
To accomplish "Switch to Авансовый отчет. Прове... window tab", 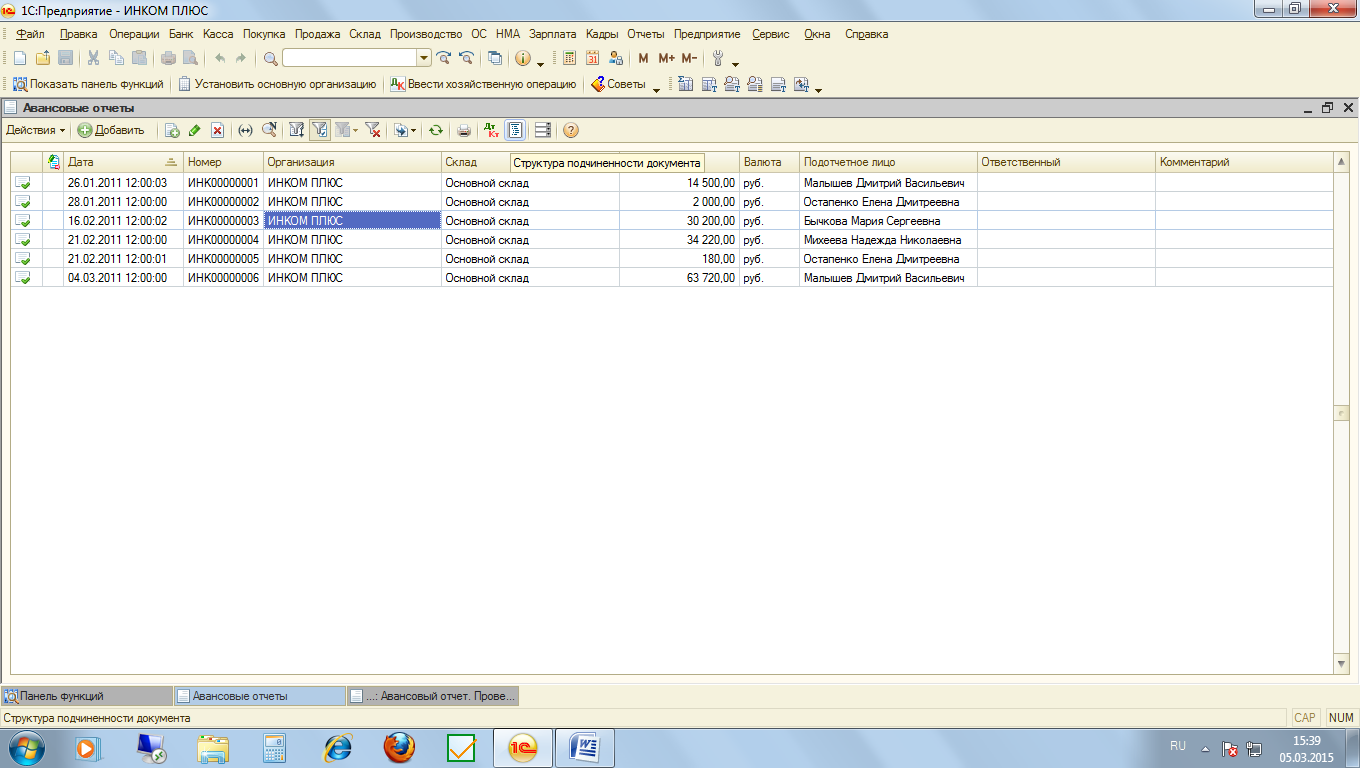I will coord(432,696).
